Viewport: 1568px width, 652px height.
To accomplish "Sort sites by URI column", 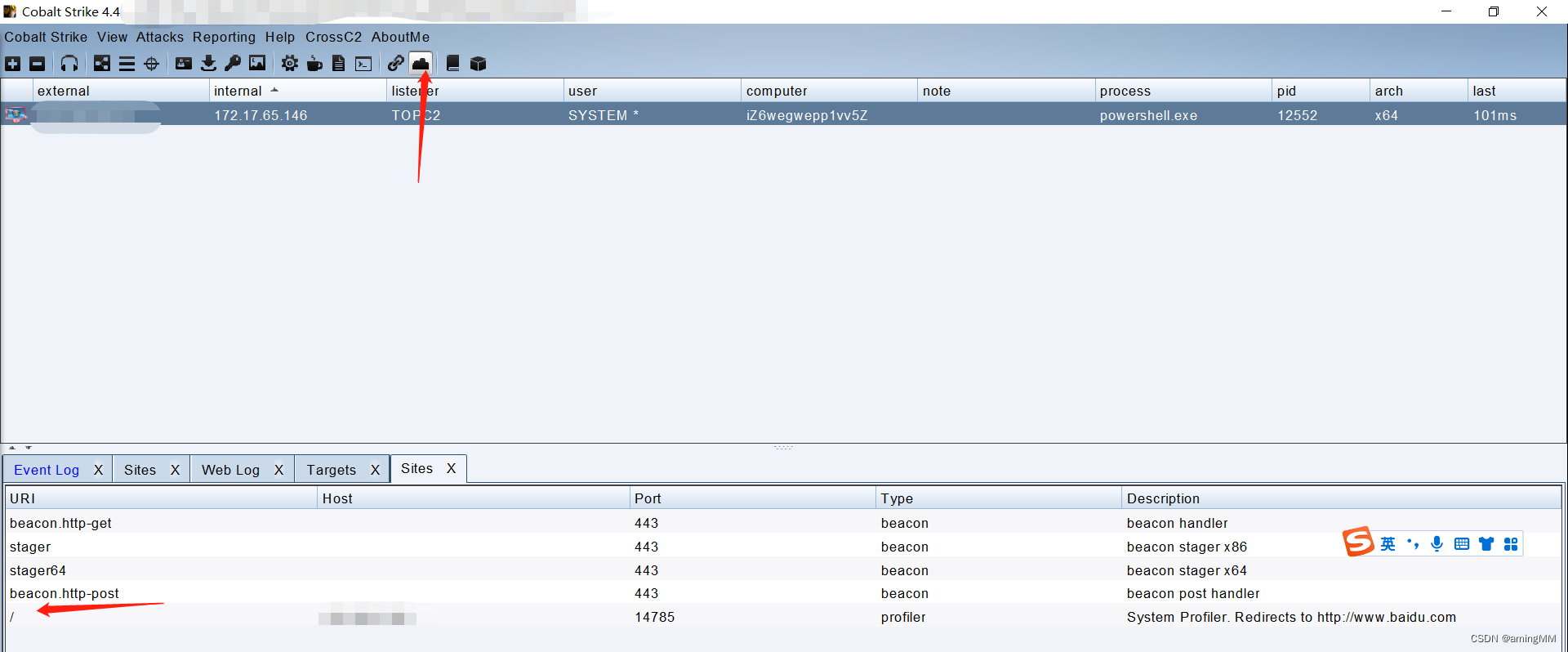I will point(161,498).
